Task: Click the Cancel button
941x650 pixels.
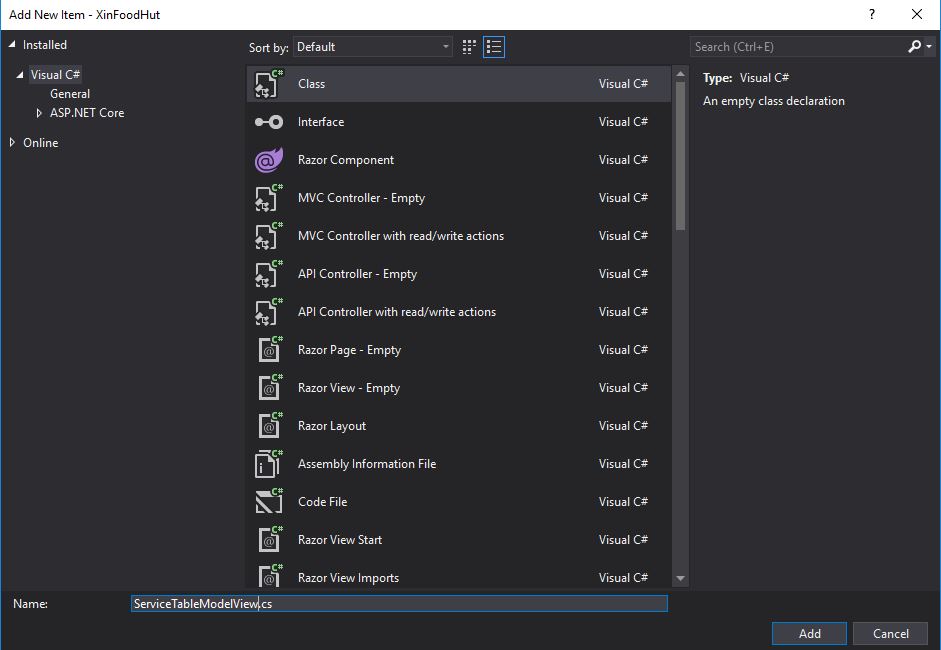Action: [891, 633]
